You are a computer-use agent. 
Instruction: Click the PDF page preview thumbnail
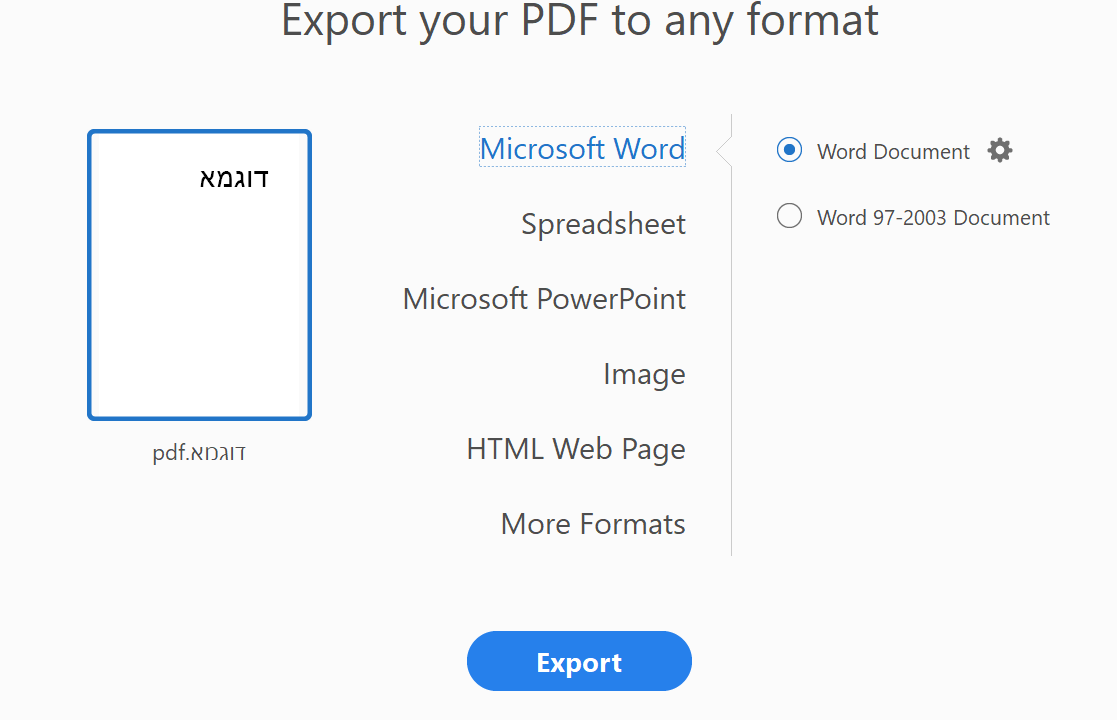click(x=199, y=275)
